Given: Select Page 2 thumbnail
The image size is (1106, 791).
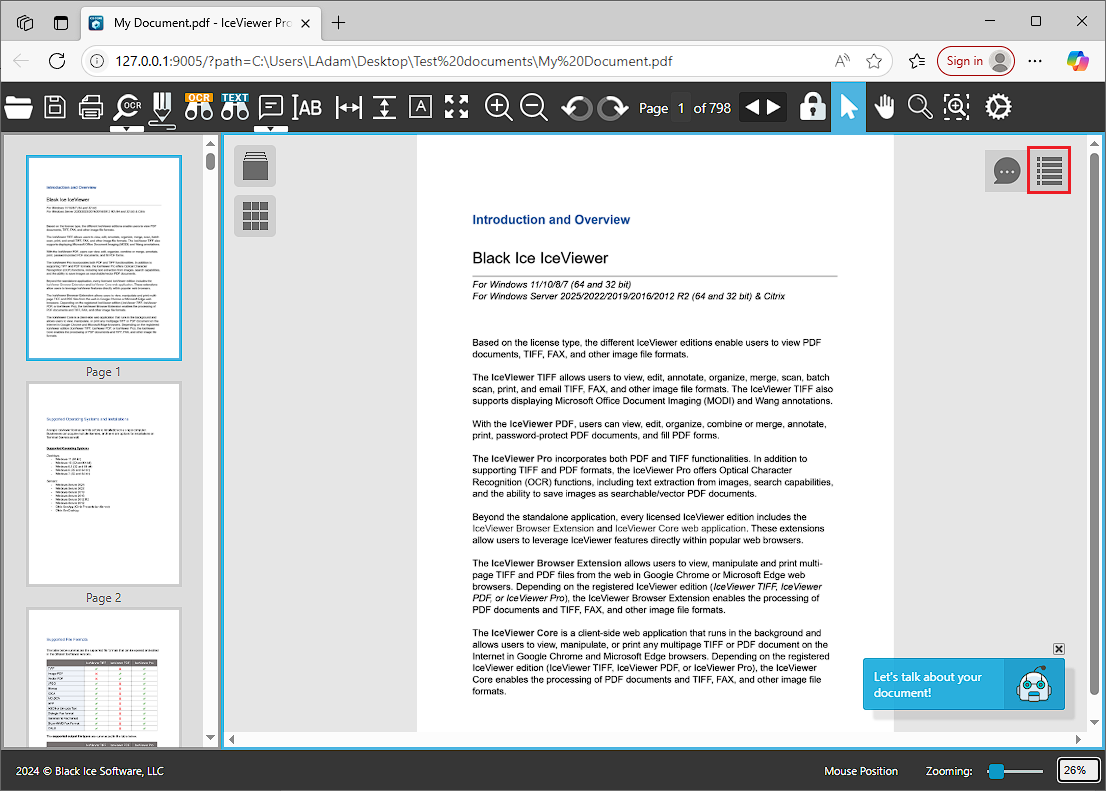Looking at the screenshot, I should pos(104,484).
